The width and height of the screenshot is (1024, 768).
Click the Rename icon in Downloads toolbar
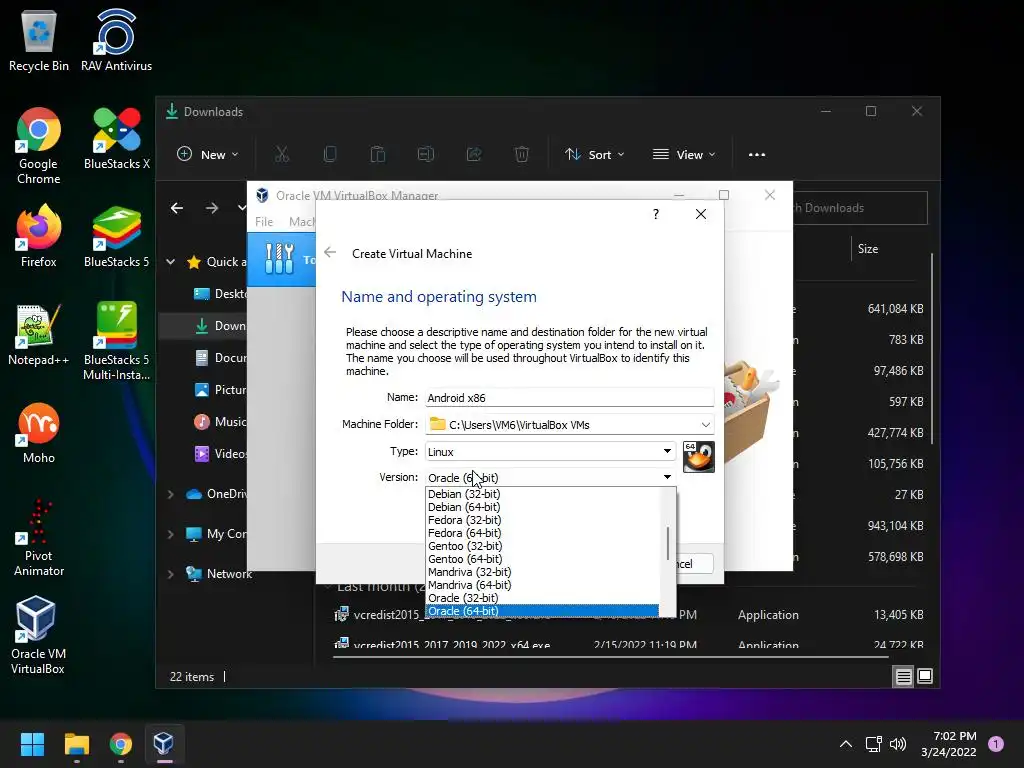pos(426,155)
